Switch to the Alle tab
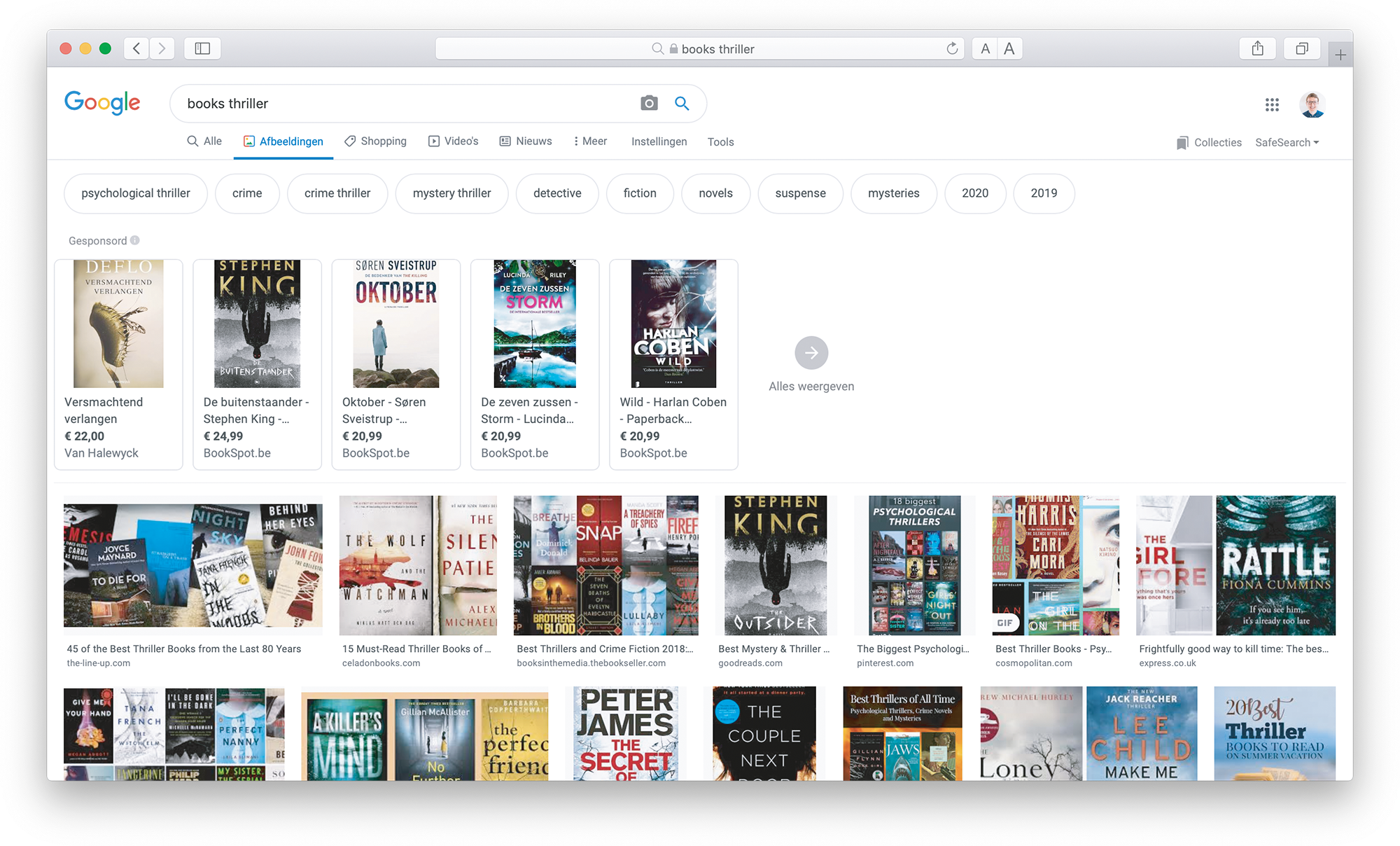 (204, 141)
